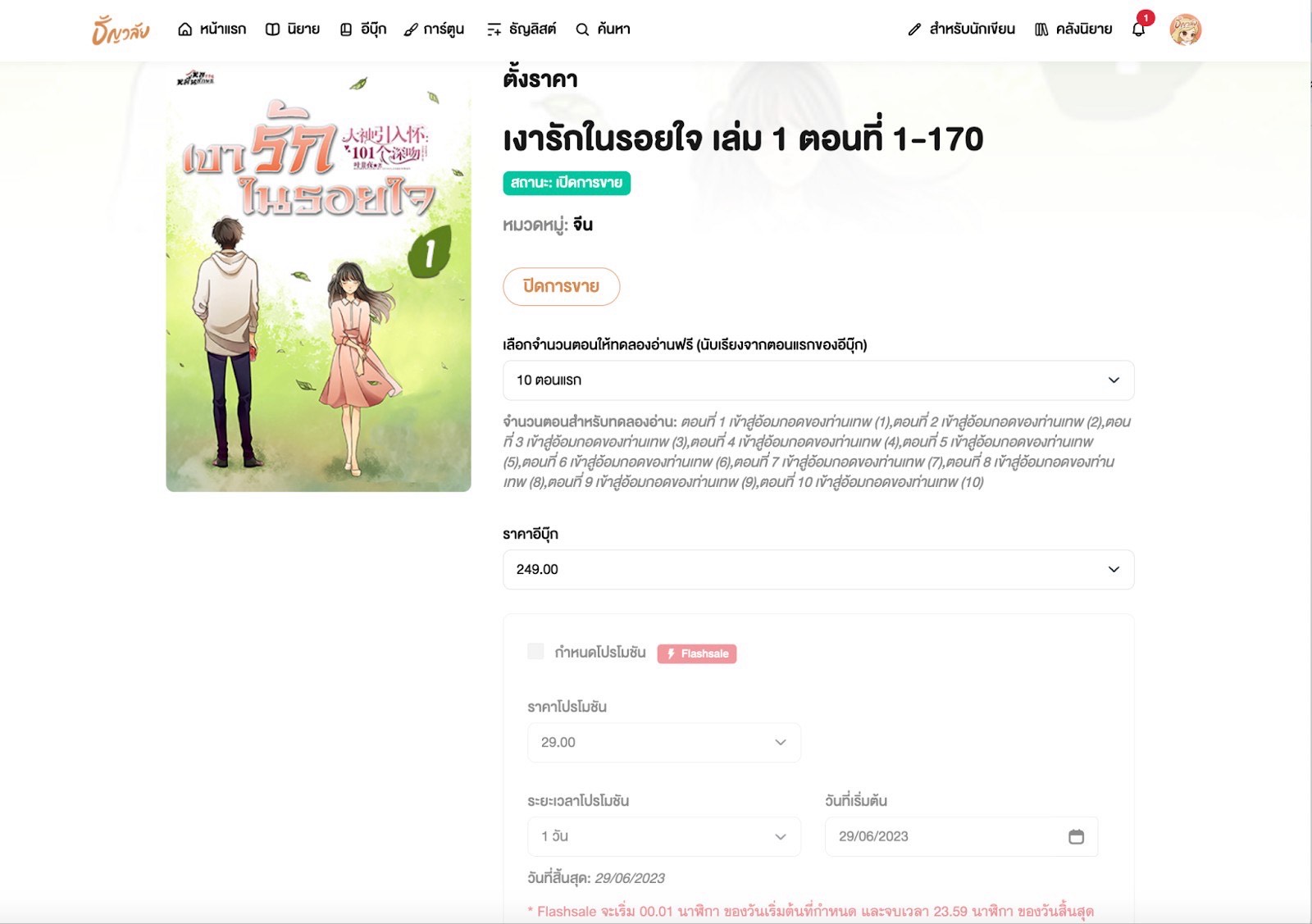
Task: Open the ธัญลิสต์ menu item
Action: (522, 30)
